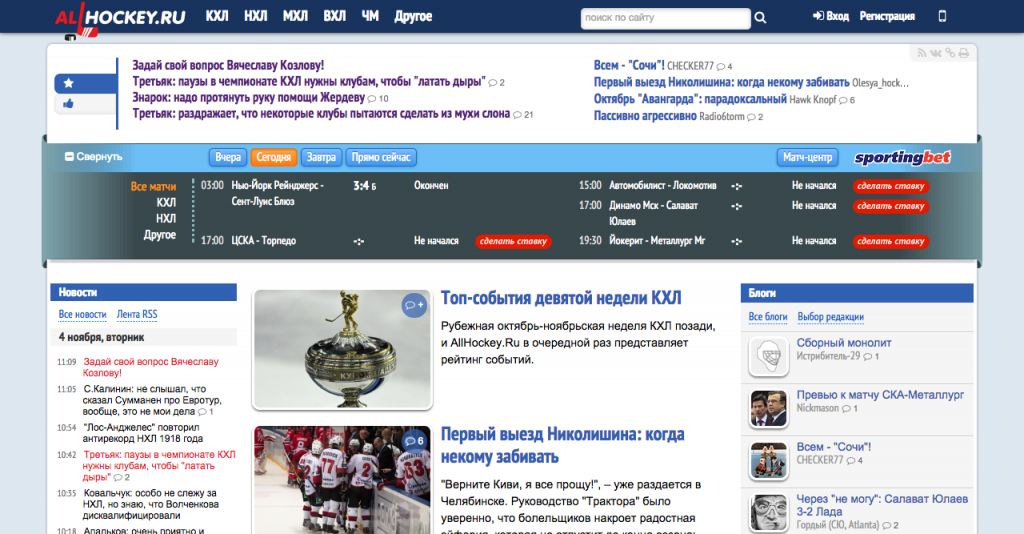Share via the VK icon
Viewport: 1024px width, 534px height.
936,53
